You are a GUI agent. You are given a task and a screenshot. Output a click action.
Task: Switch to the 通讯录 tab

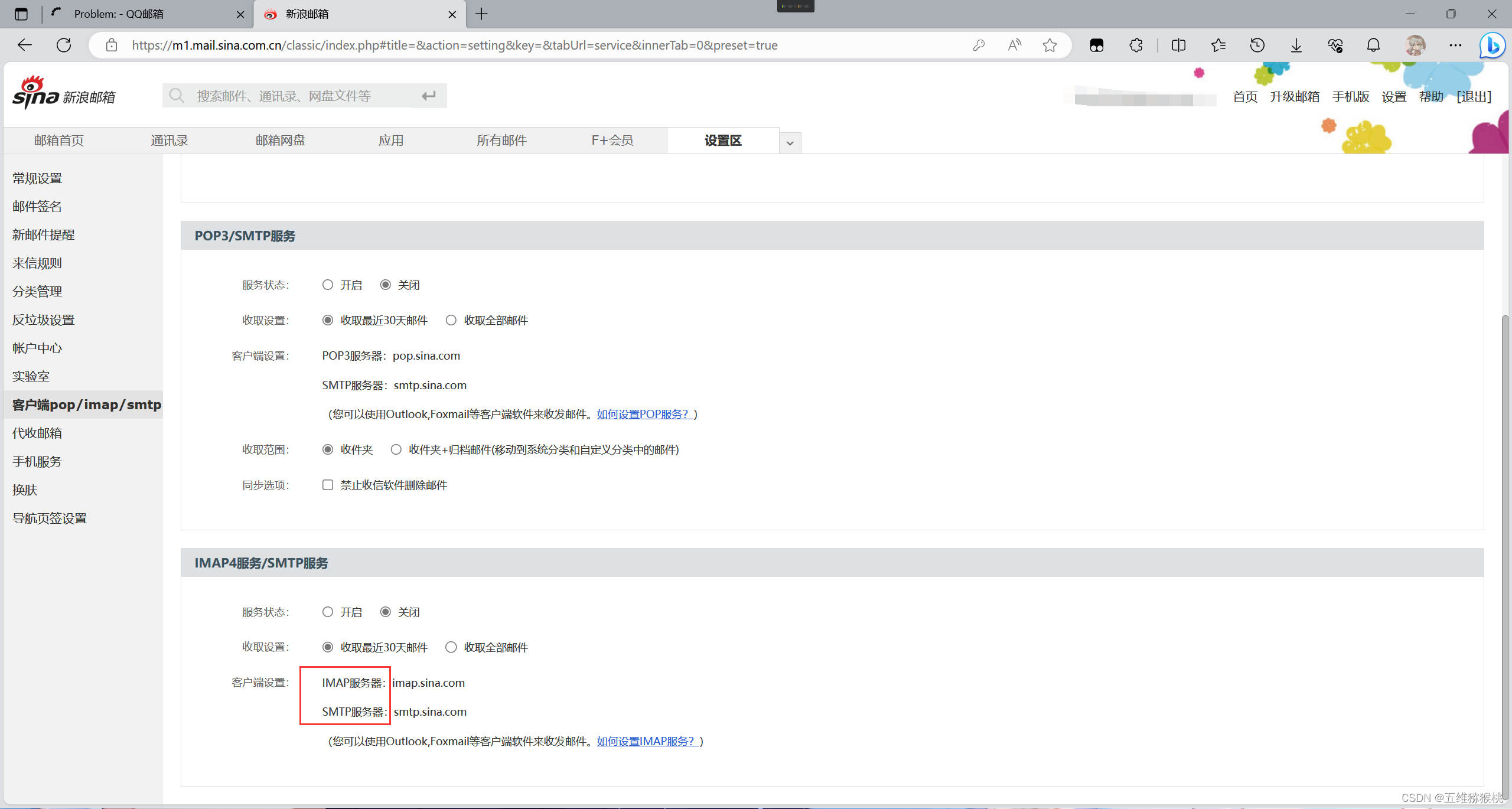tap(170, 141)
